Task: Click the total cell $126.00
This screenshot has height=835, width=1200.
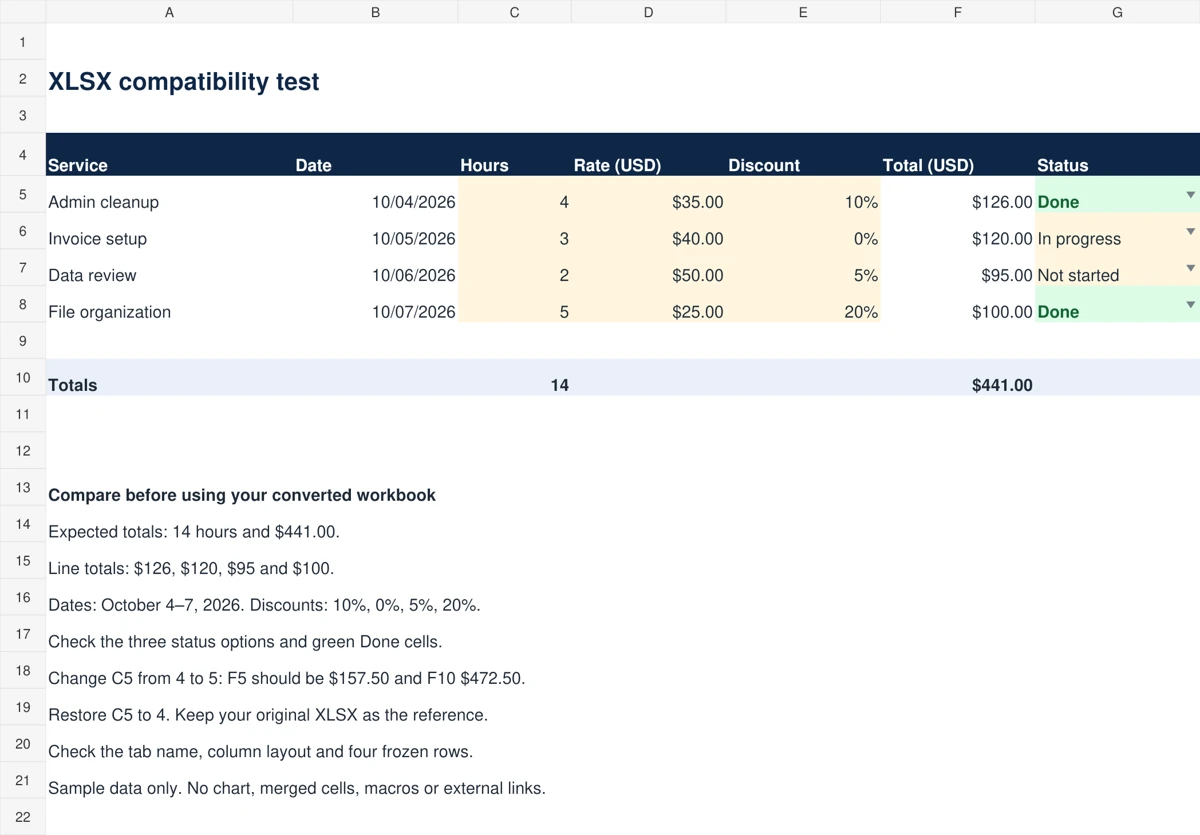Action: coord(957,195)
